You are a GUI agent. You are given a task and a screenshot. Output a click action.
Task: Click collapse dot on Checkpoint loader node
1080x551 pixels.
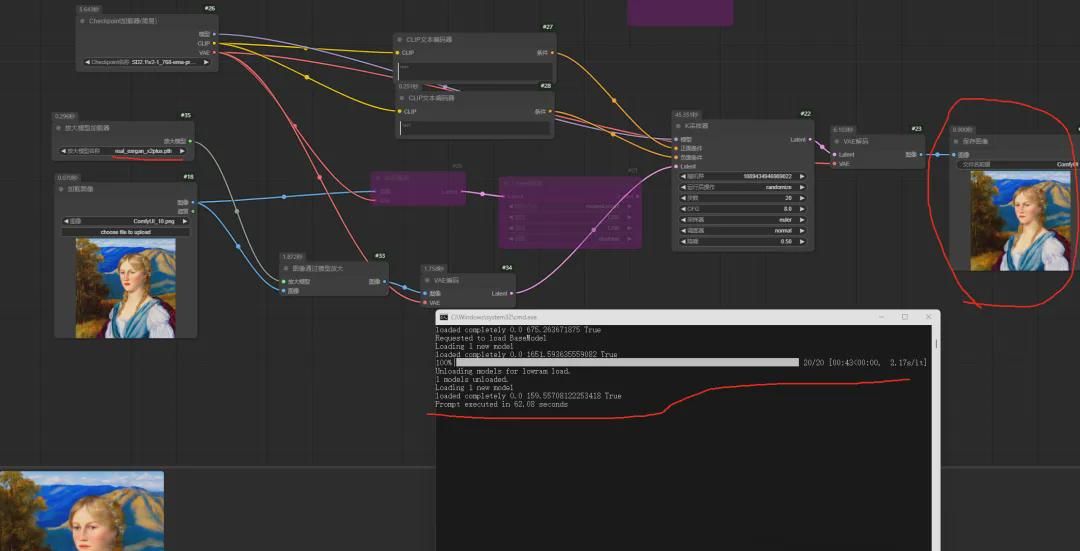tap(83, 20)
